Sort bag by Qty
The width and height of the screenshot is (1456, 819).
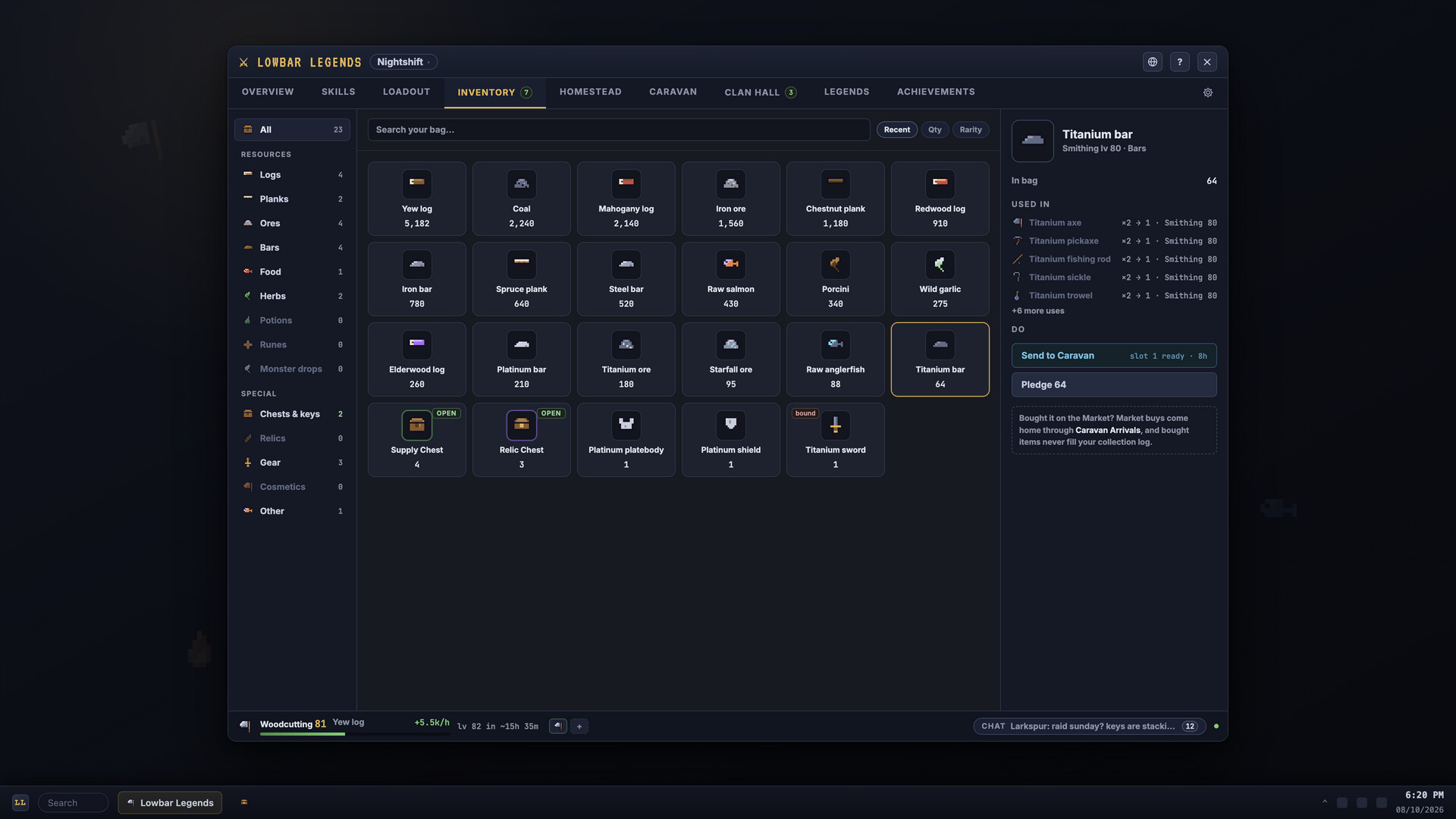click(935, 130)
